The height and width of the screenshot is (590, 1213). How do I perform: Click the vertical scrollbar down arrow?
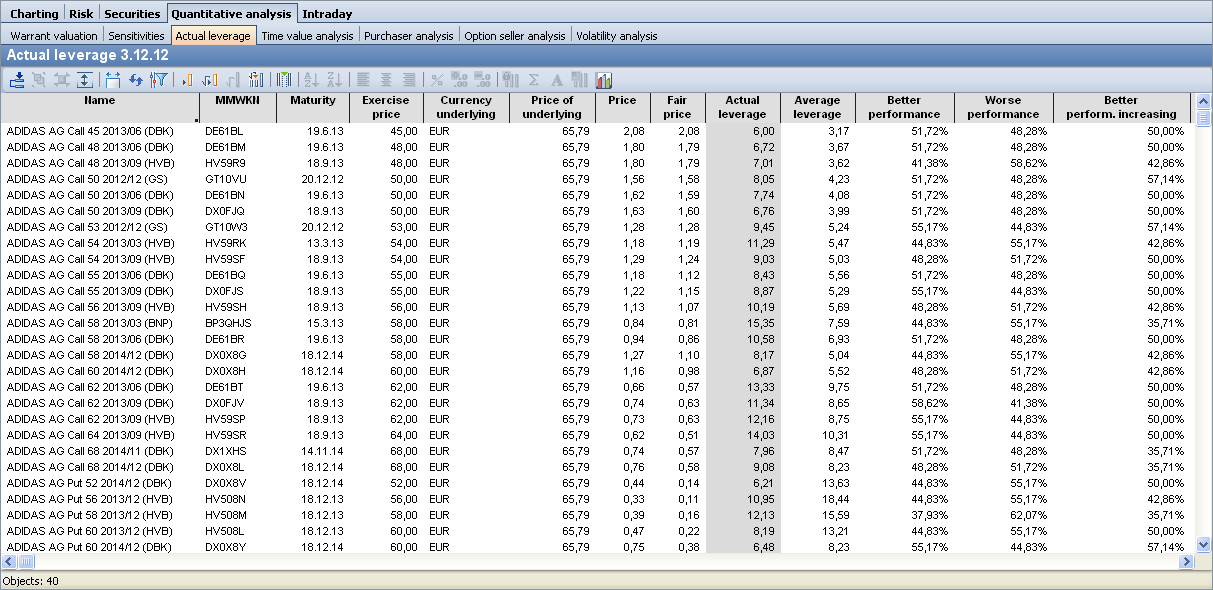(1203, 545)
